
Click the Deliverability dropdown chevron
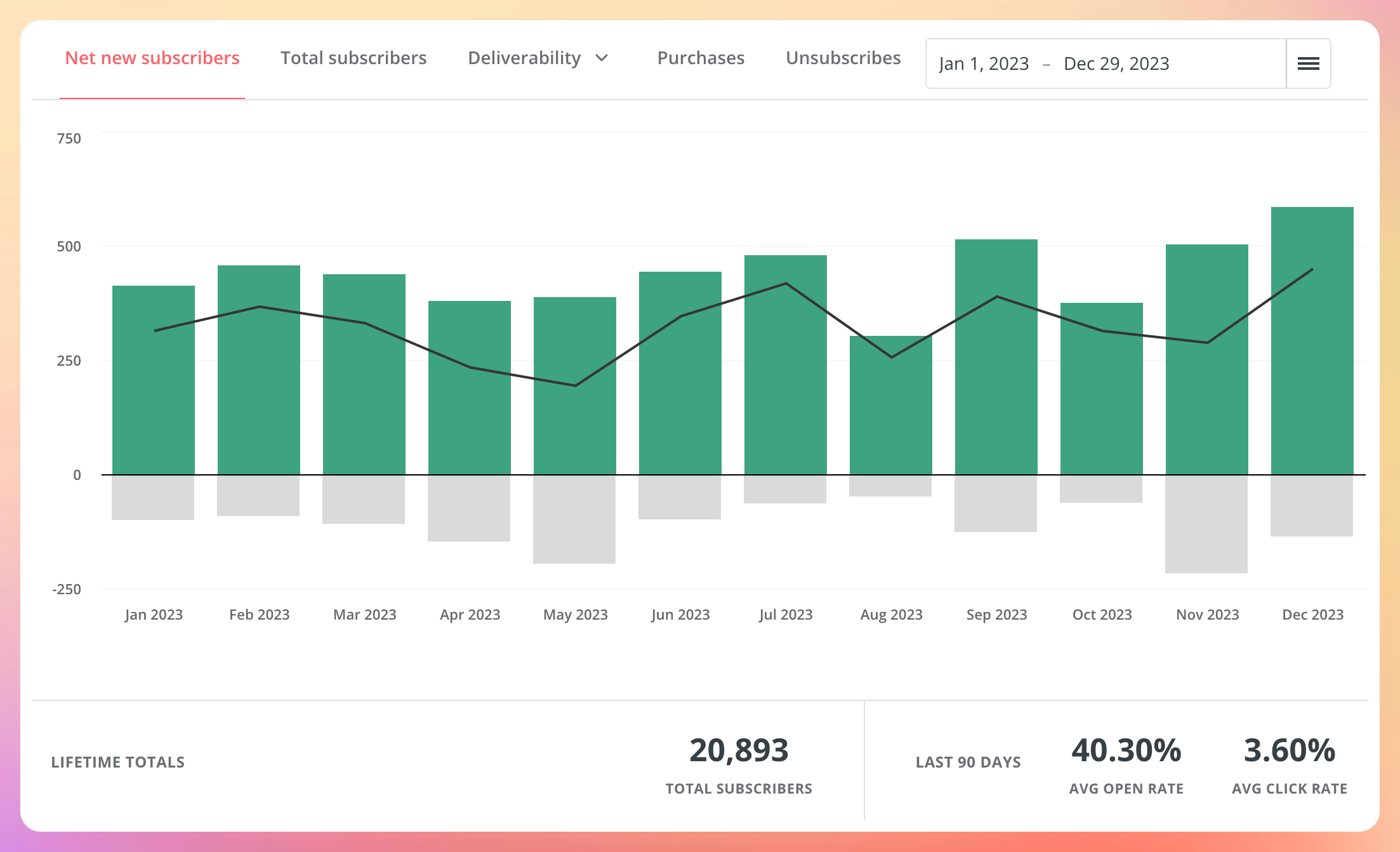point(602,58)
